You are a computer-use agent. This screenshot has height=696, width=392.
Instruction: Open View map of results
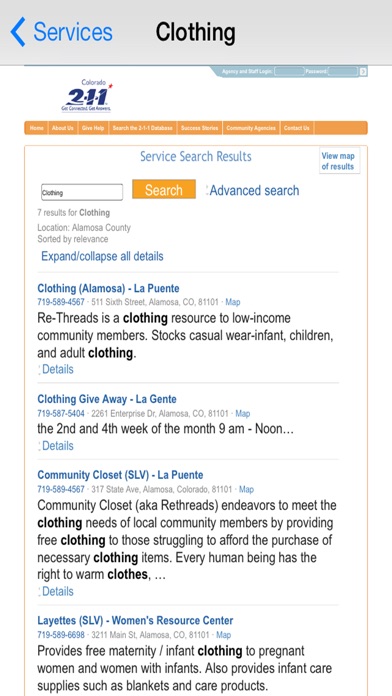click(x=339, y=161)
